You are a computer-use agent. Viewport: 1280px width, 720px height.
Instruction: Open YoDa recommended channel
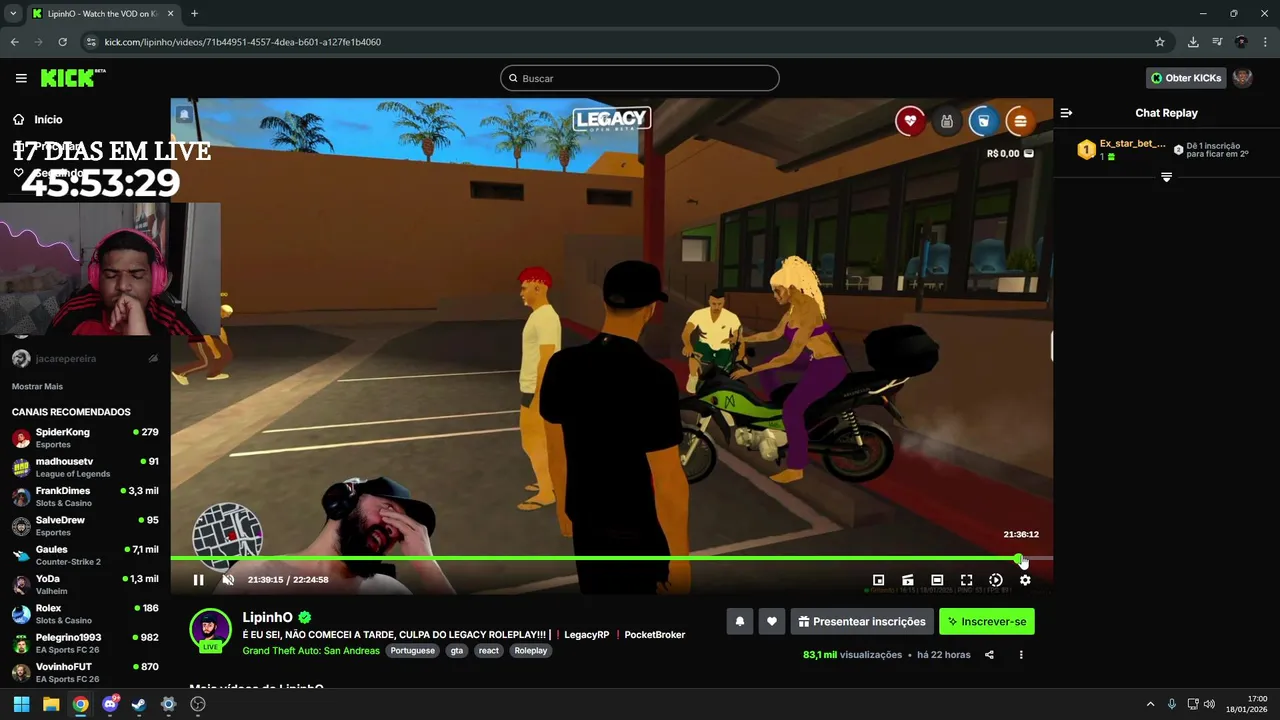85,584
